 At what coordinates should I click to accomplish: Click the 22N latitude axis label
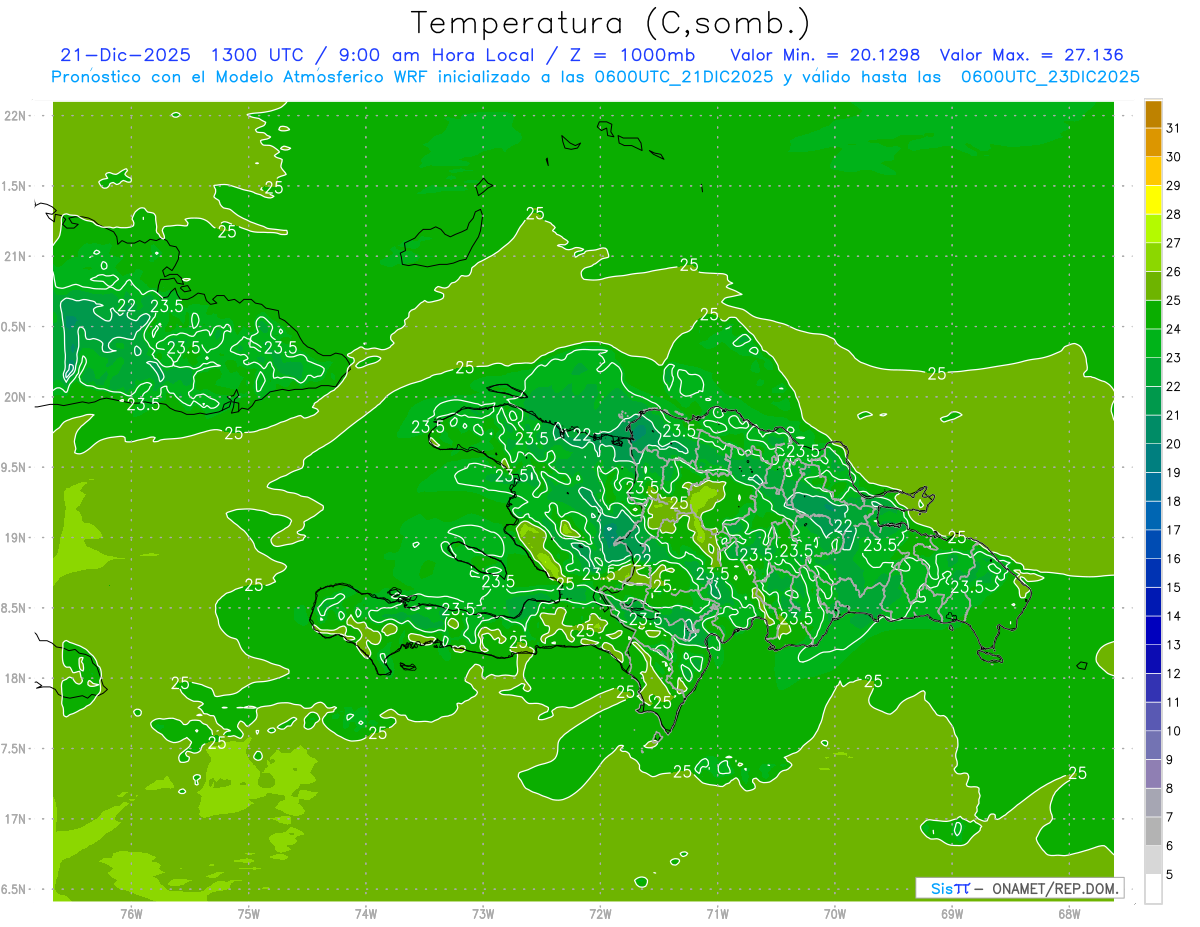[x=15, y=116]
